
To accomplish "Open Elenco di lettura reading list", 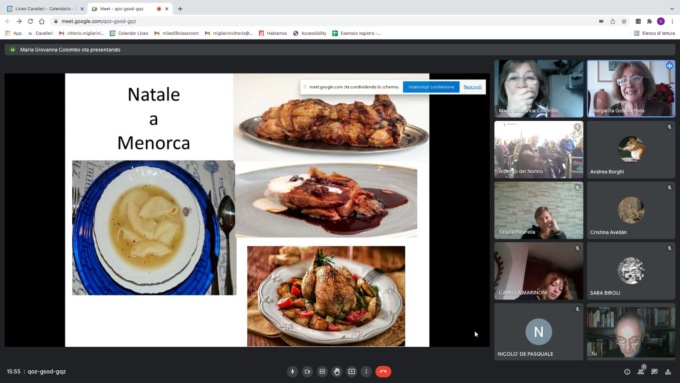I will click(654, 33).
